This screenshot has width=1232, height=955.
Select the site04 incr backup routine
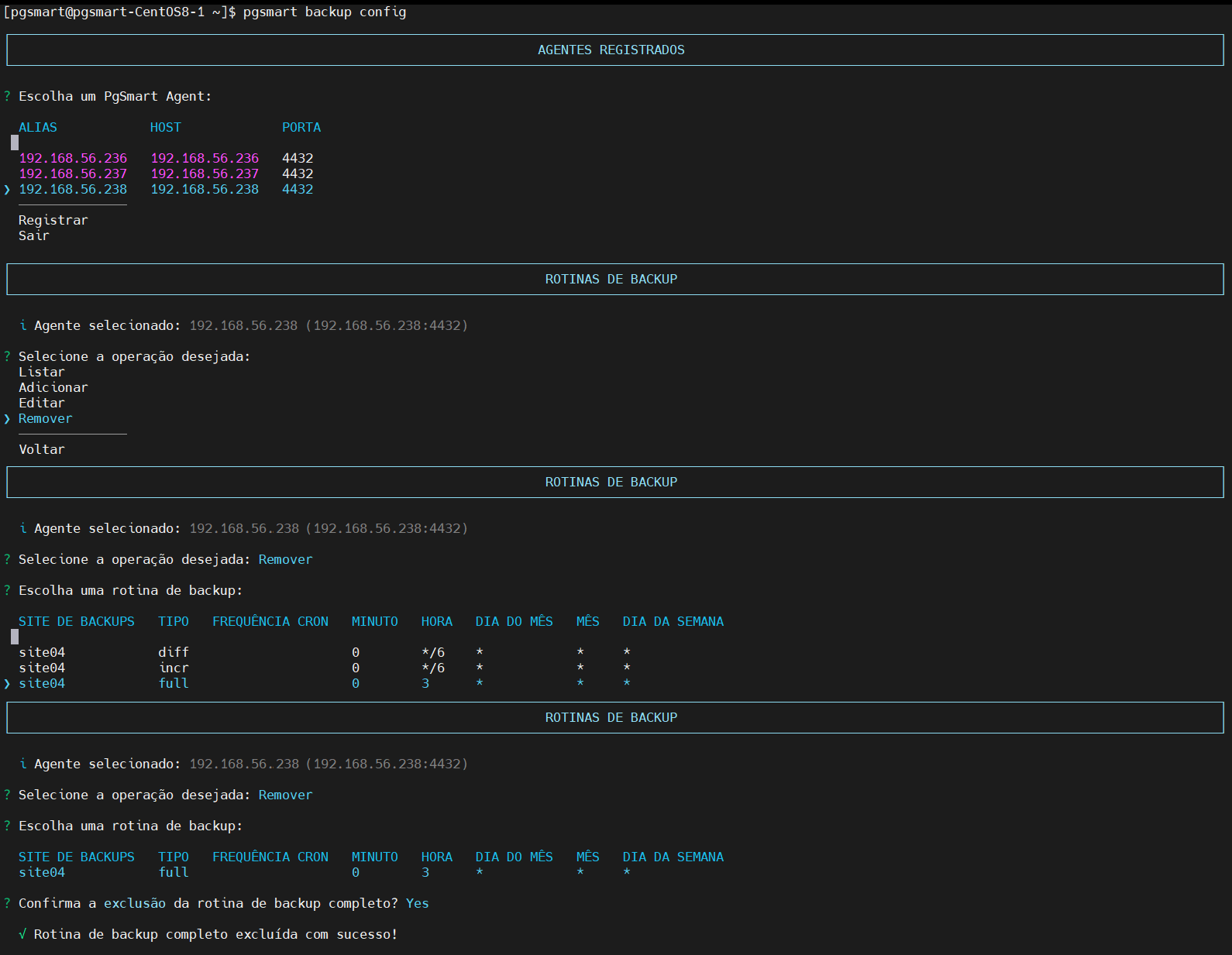pyautogui.click(x=325, y=668)
